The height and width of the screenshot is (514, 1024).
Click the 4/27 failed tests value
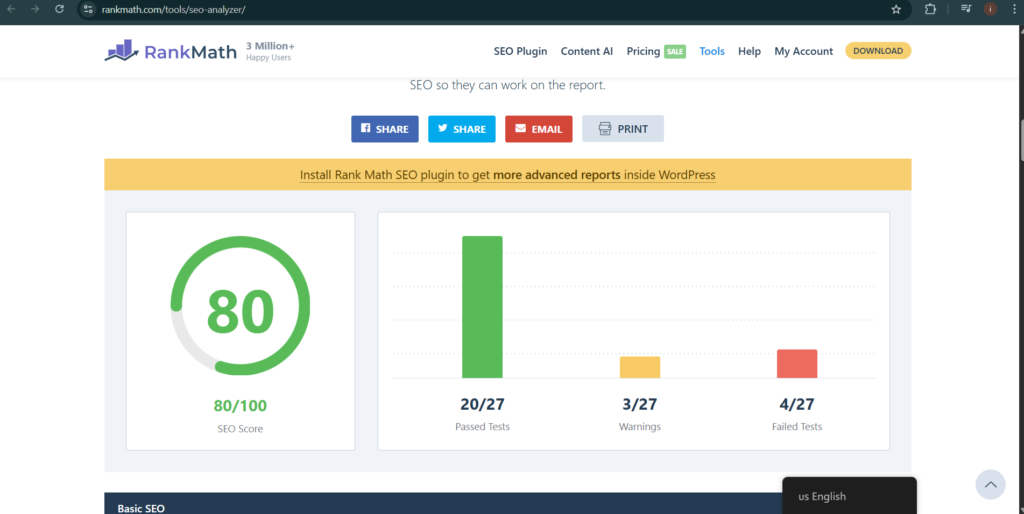tap(797, 404)
